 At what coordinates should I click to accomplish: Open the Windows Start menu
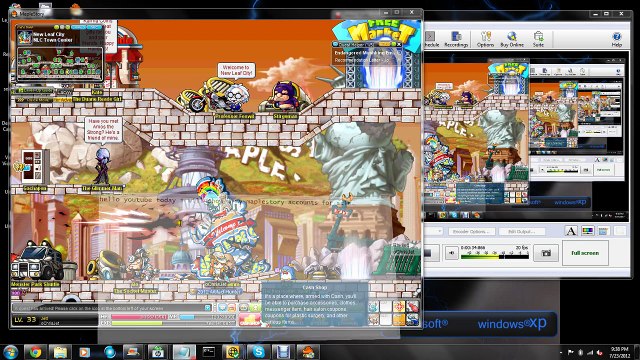click(10, 352)
